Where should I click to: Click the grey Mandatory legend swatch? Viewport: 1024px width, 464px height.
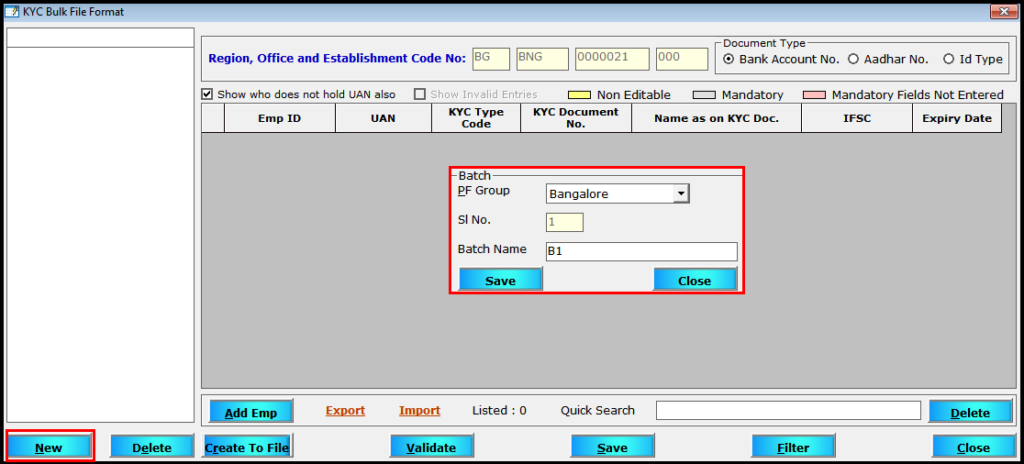(703, 95)
